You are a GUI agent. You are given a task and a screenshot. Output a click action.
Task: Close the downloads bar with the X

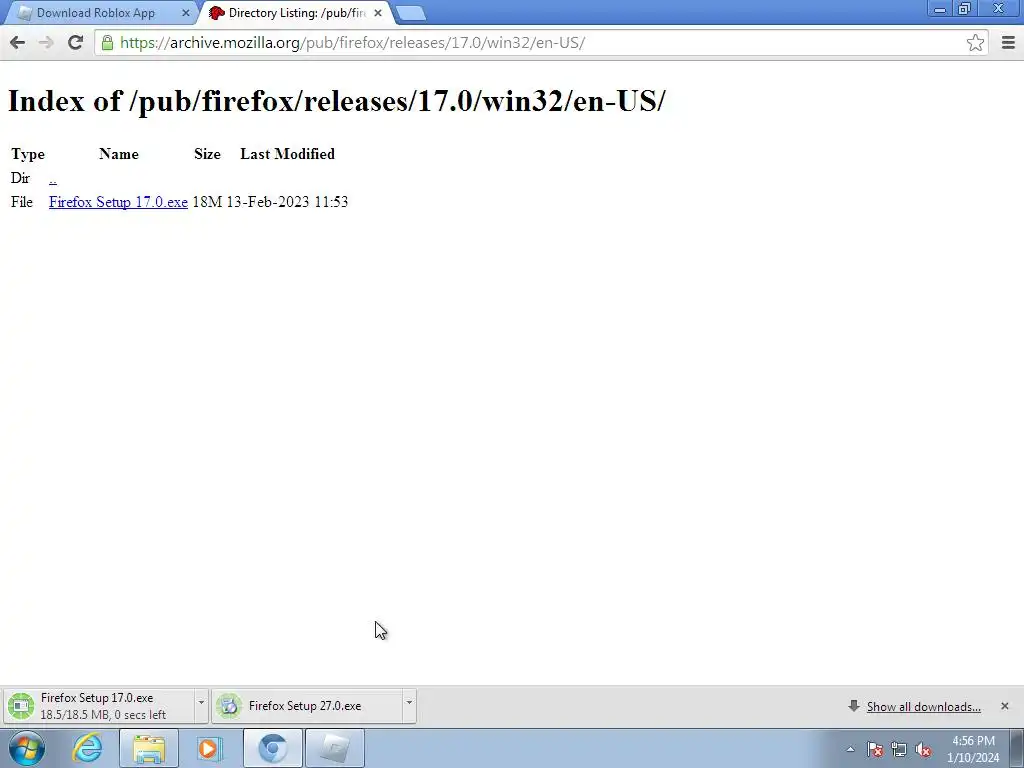coord(1004,706)
